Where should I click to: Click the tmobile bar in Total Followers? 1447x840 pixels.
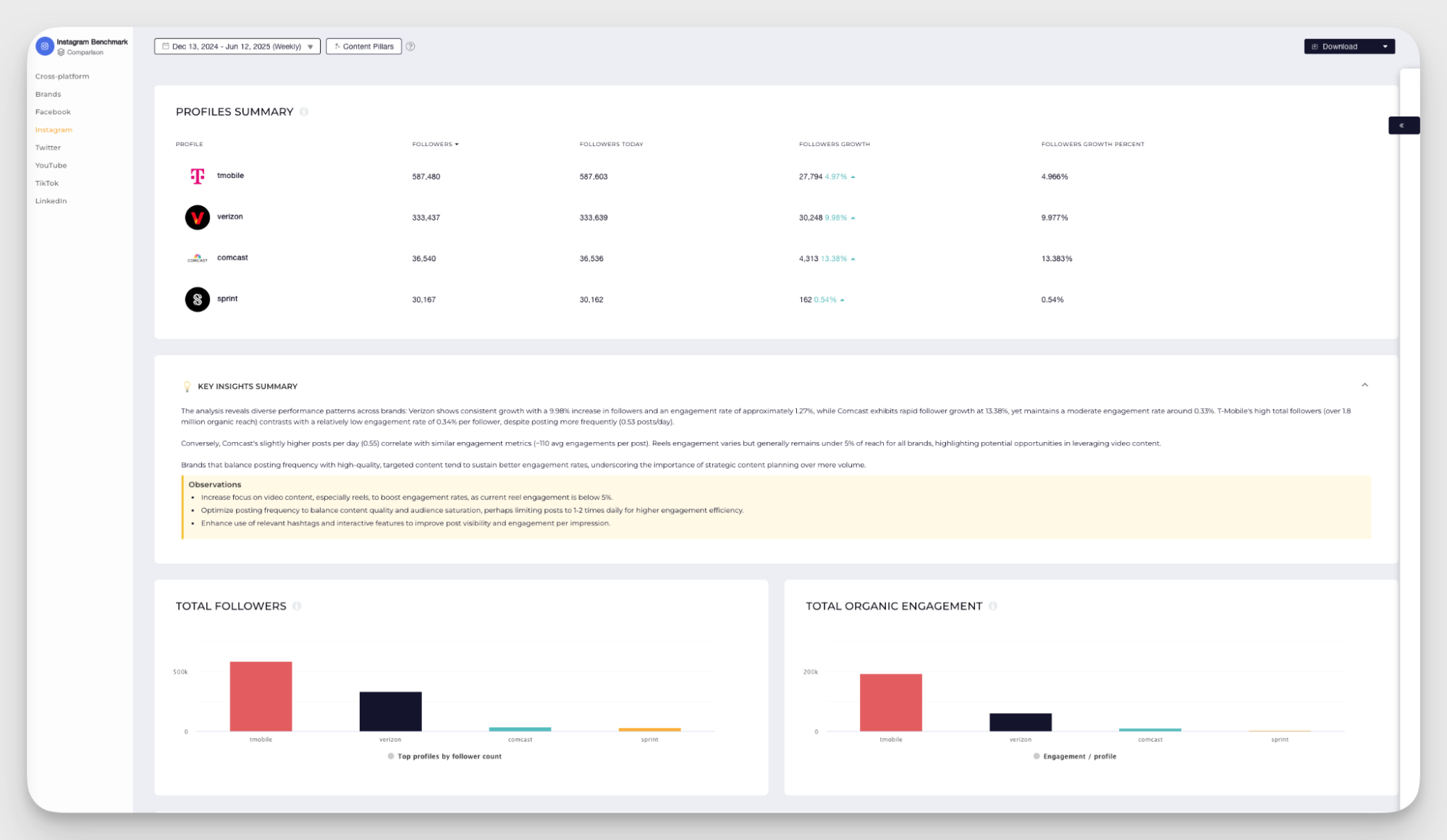click(x=261, y=696)
